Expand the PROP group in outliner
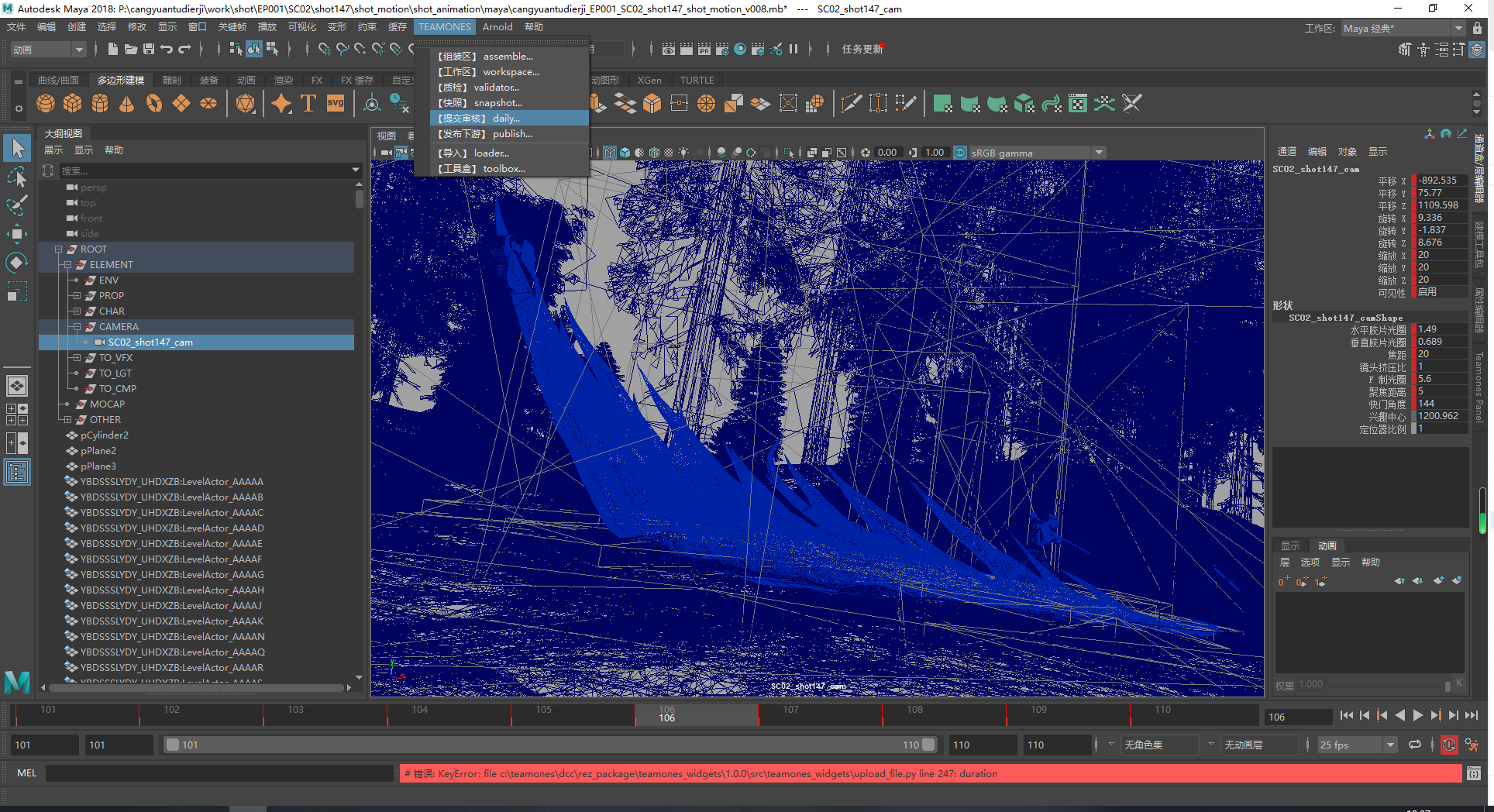Image resolution: width=1494 pixels, height=812 pixels. click(x=77, y=296)
